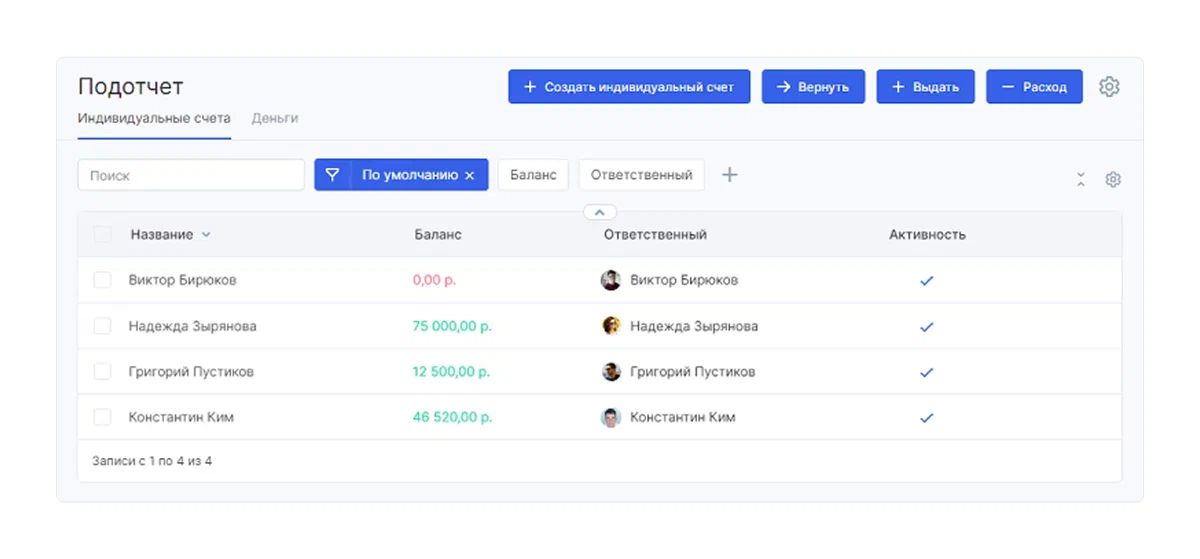This screenshot has height=559, width=1200.
Task: Remove the По умолчанию filter with X
Action: [x=470, y=175]
